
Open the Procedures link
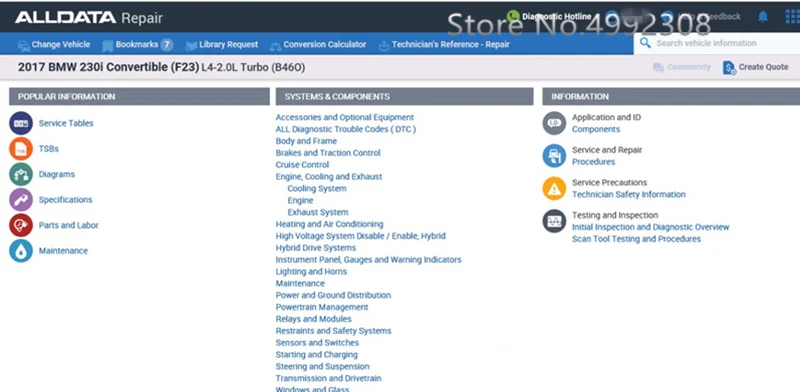(593, 162)
